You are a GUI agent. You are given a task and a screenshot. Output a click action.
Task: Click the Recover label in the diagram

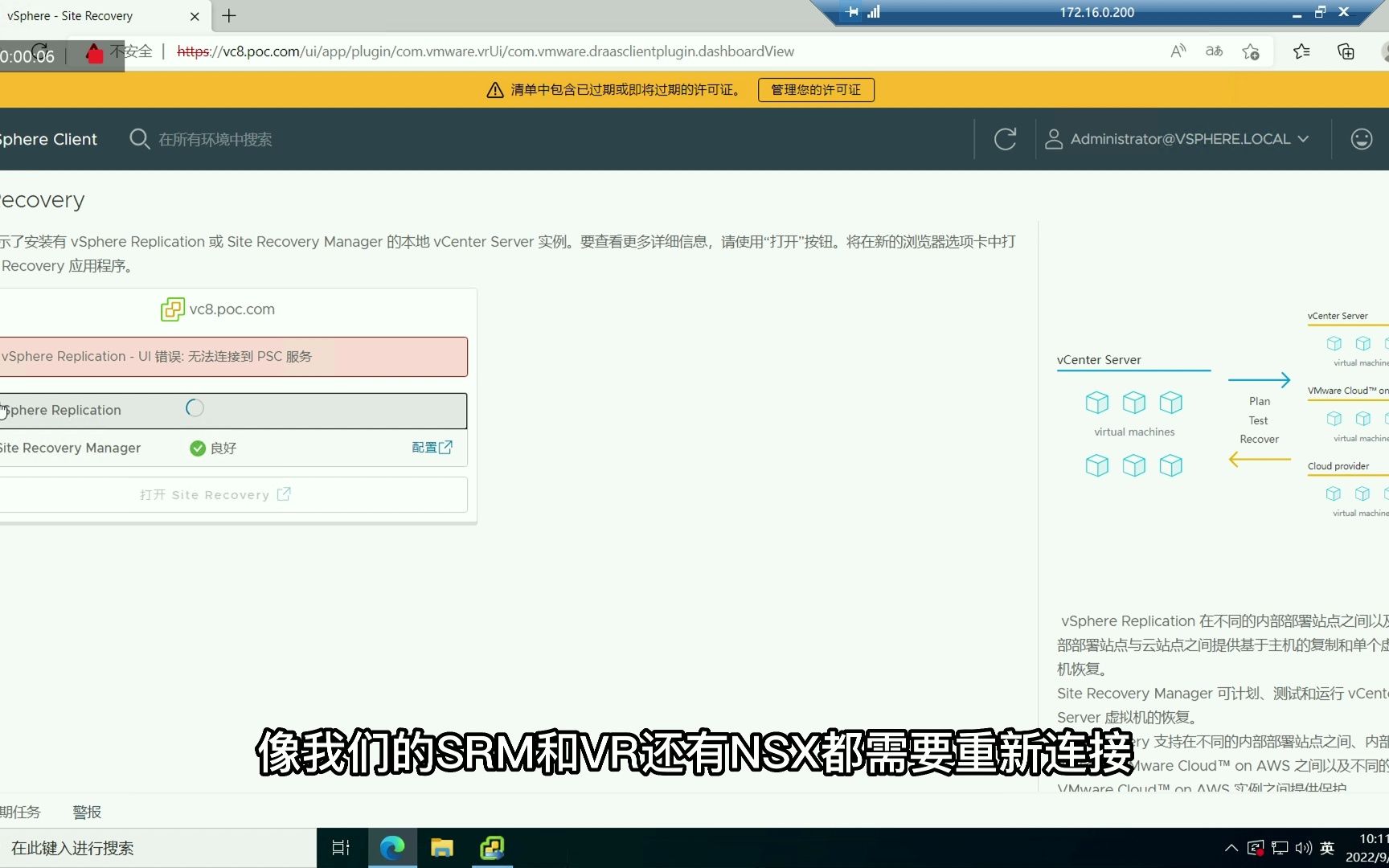coord(1259,439)
